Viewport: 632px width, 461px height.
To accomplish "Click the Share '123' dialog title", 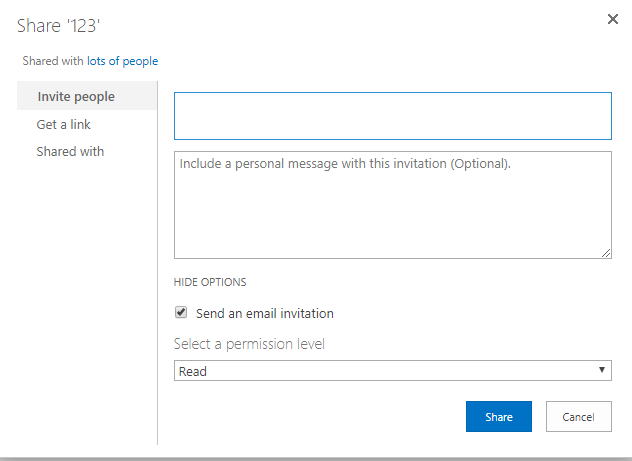I will pos(58,26).
